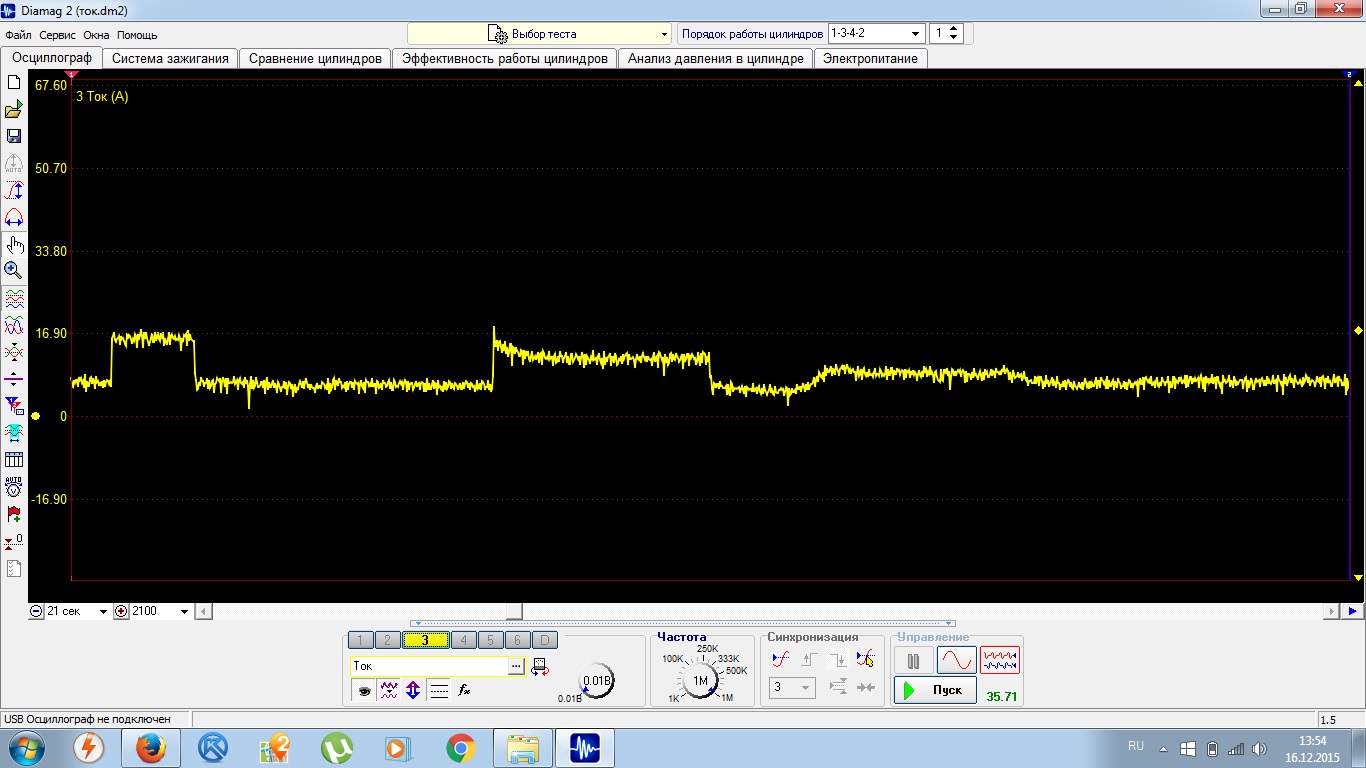1366x768 pixels.
Task: Click the filter funnel icon
Action: tap(14, 406)
